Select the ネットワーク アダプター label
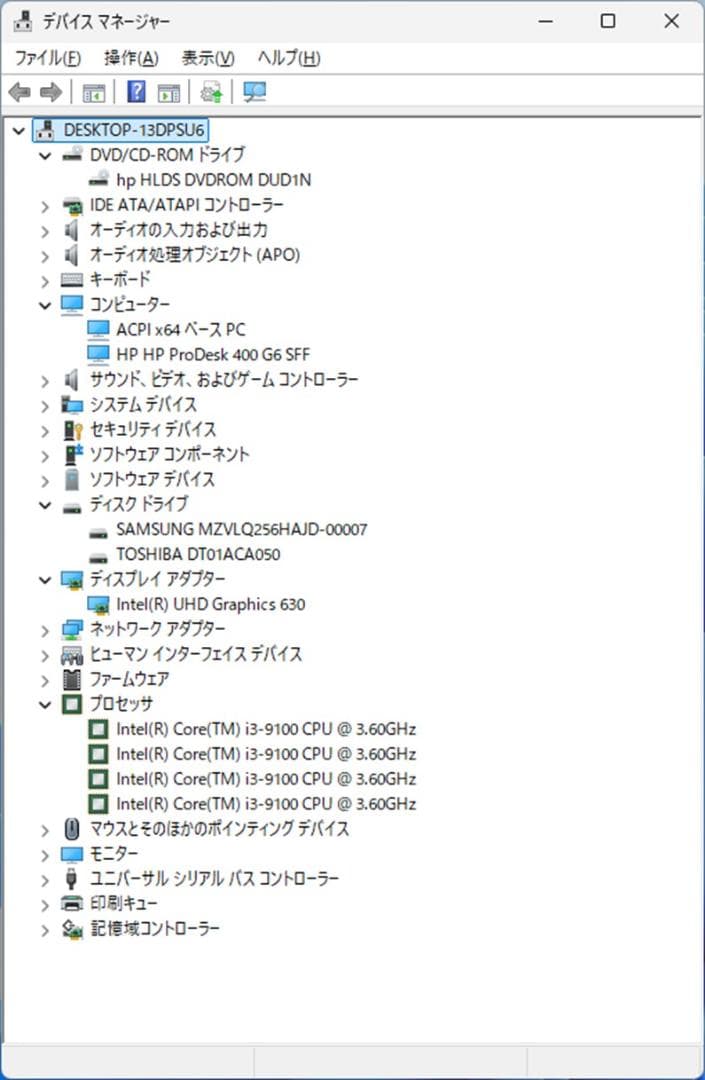Image resolution: width=705 pixels, height=1080 pixels. pyautogui.click(x=158, y=629)
